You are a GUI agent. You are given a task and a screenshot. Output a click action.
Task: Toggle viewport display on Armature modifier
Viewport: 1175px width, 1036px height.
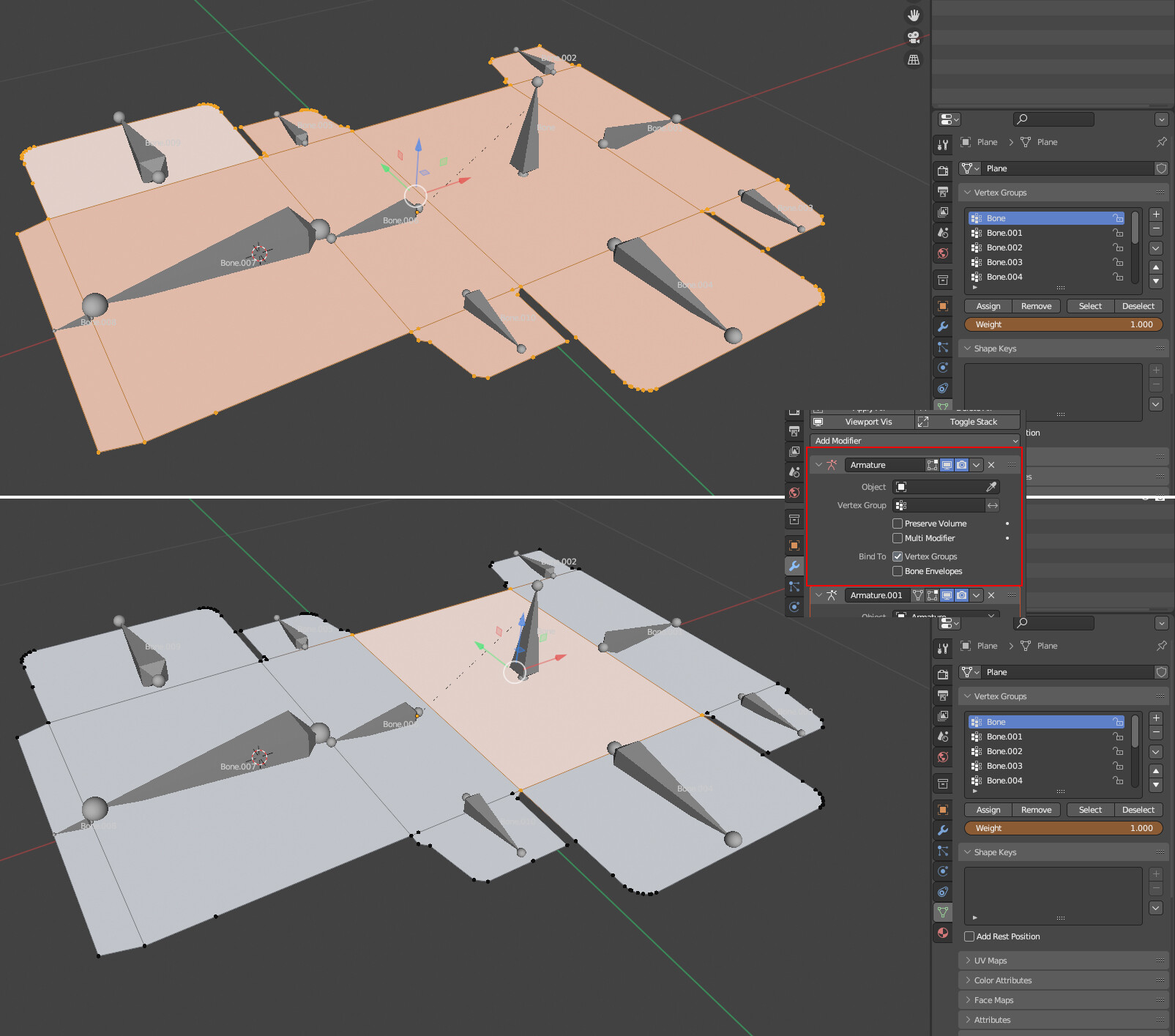pyautogui.click(x=947, y=465)
